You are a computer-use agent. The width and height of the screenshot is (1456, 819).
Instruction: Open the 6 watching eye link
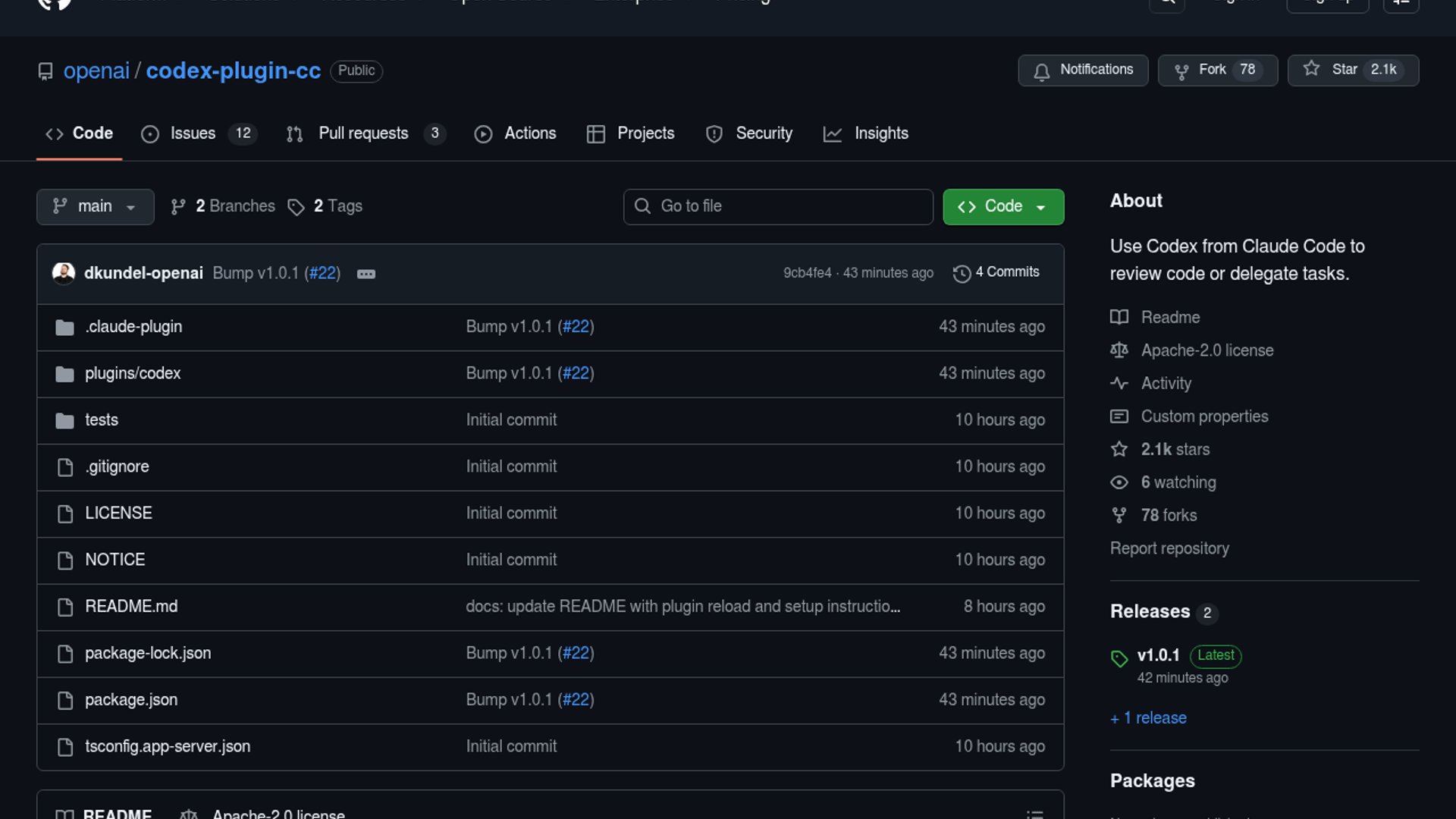coord(1178,482)
